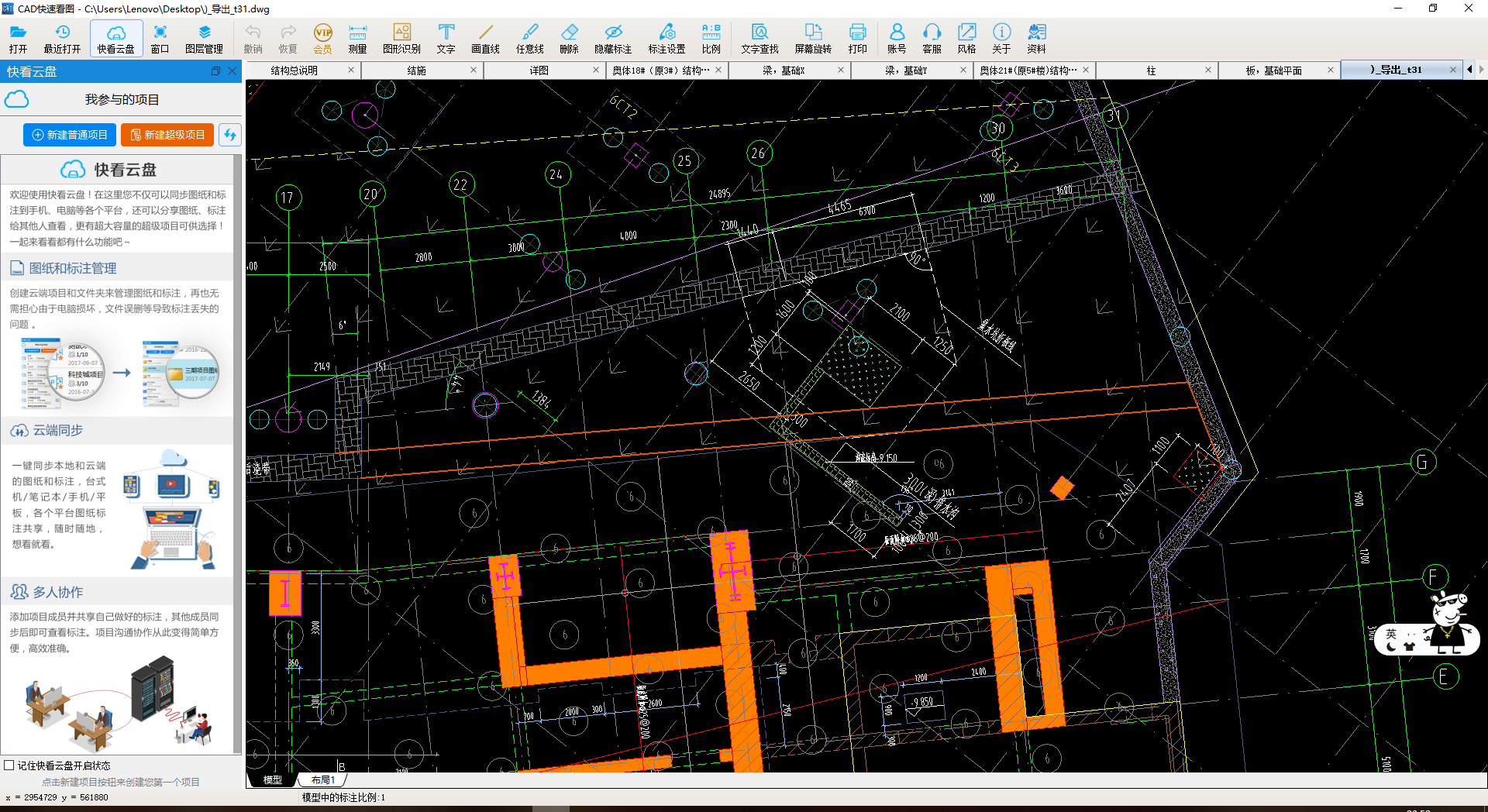Open the 最近打开 recent files list
Screen dimensions: 1488x812
62,38
